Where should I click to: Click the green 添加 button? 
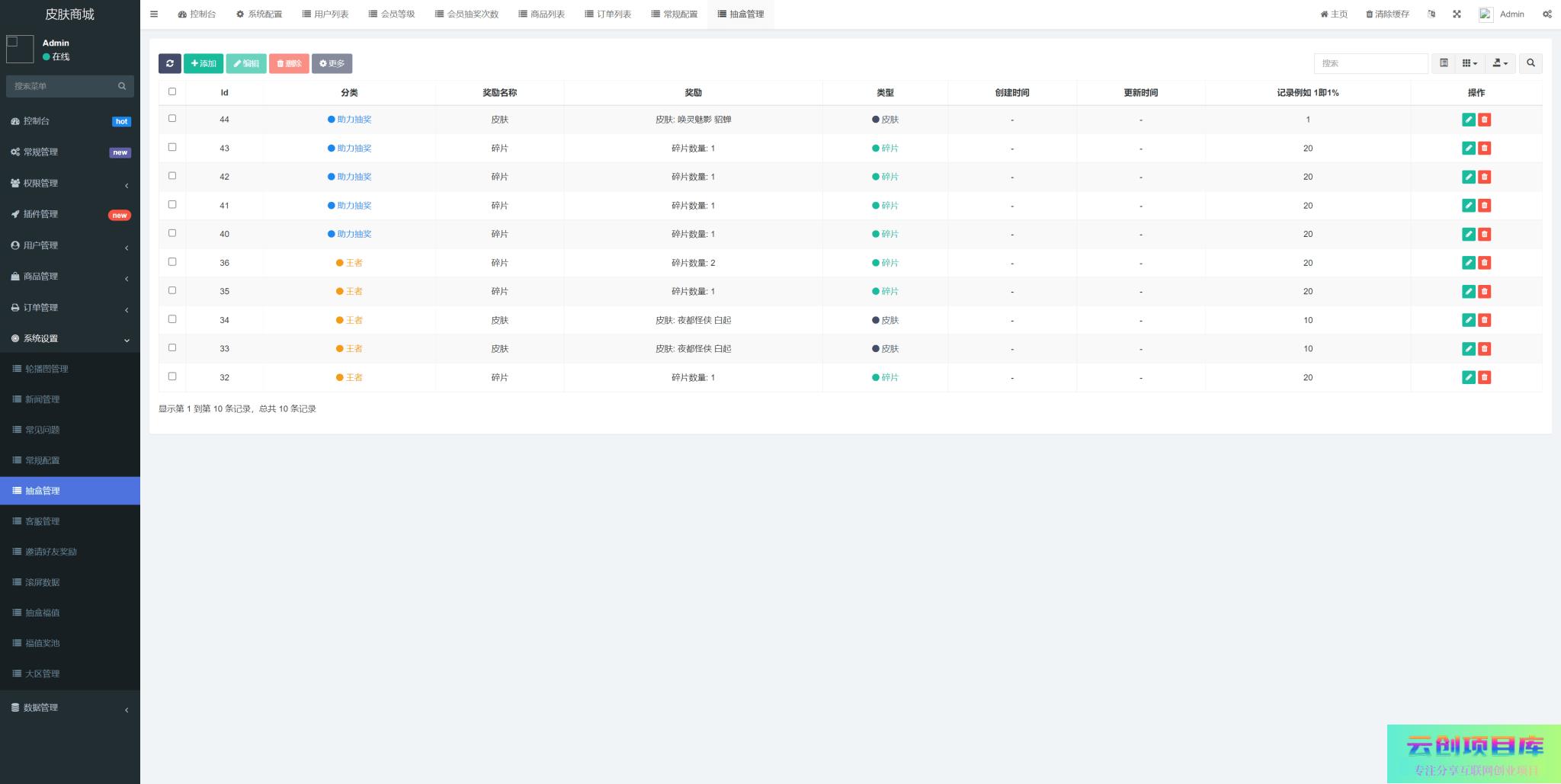coord(204,63)
